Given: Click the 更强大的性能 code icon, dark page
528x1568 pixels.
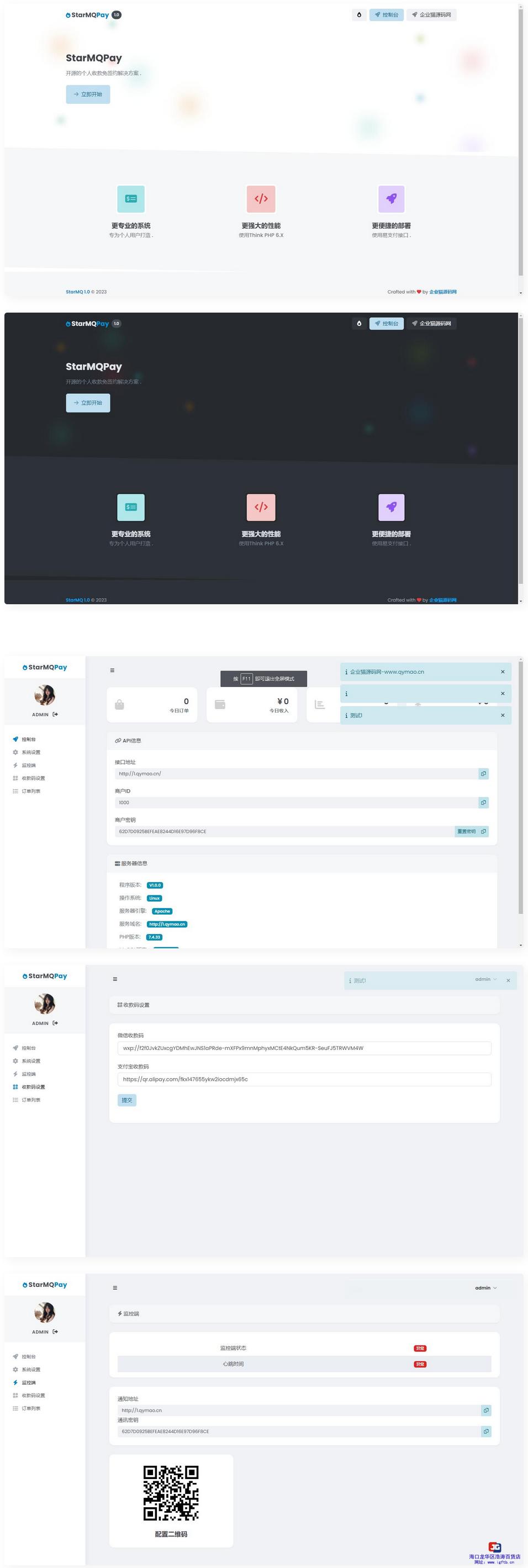Looking at the screenshot, I should [261, 507].
